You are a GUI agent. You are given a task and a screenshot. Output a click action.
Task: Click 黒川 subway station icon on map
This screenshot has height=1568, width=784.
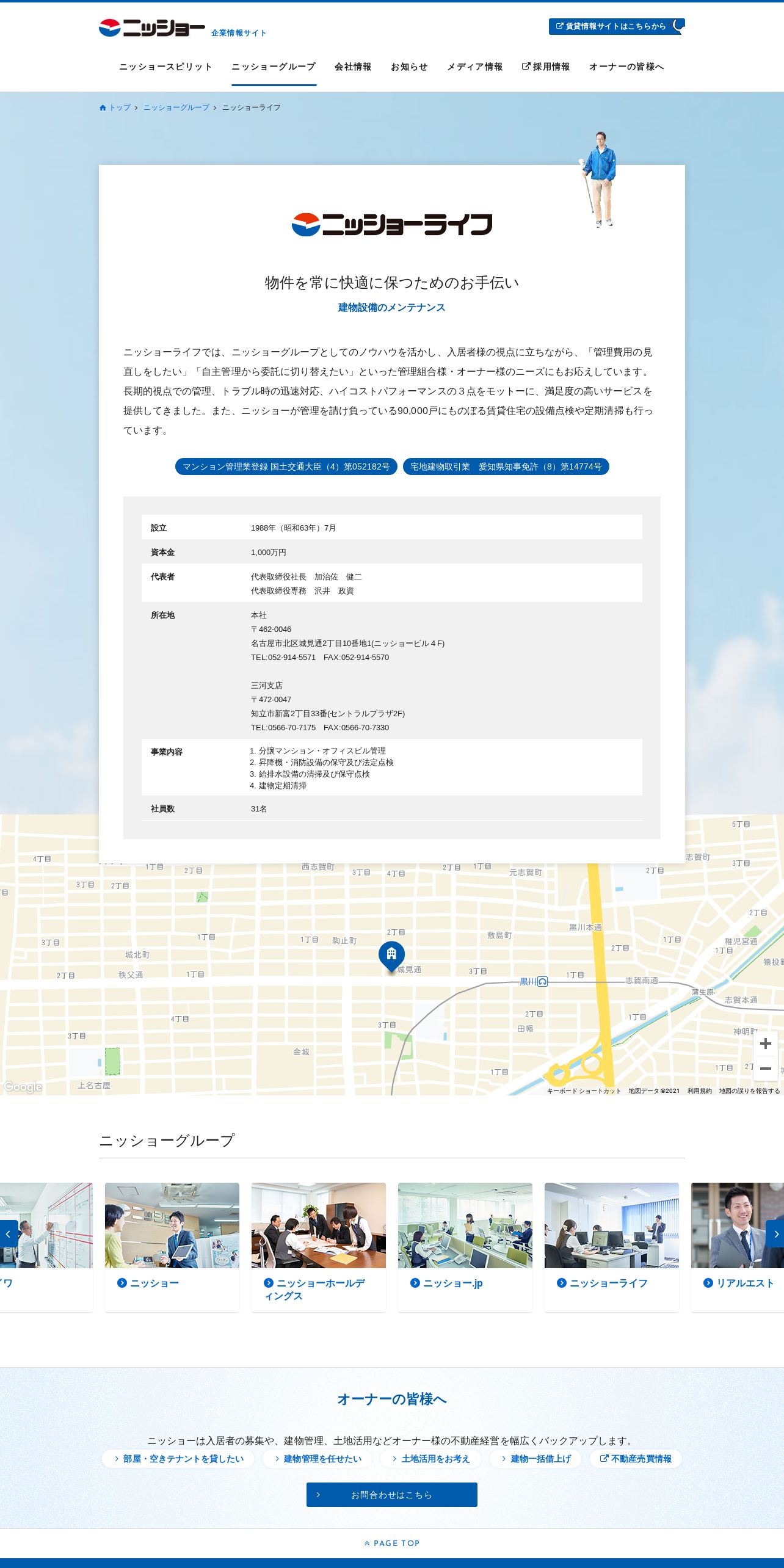click(542, 981)
